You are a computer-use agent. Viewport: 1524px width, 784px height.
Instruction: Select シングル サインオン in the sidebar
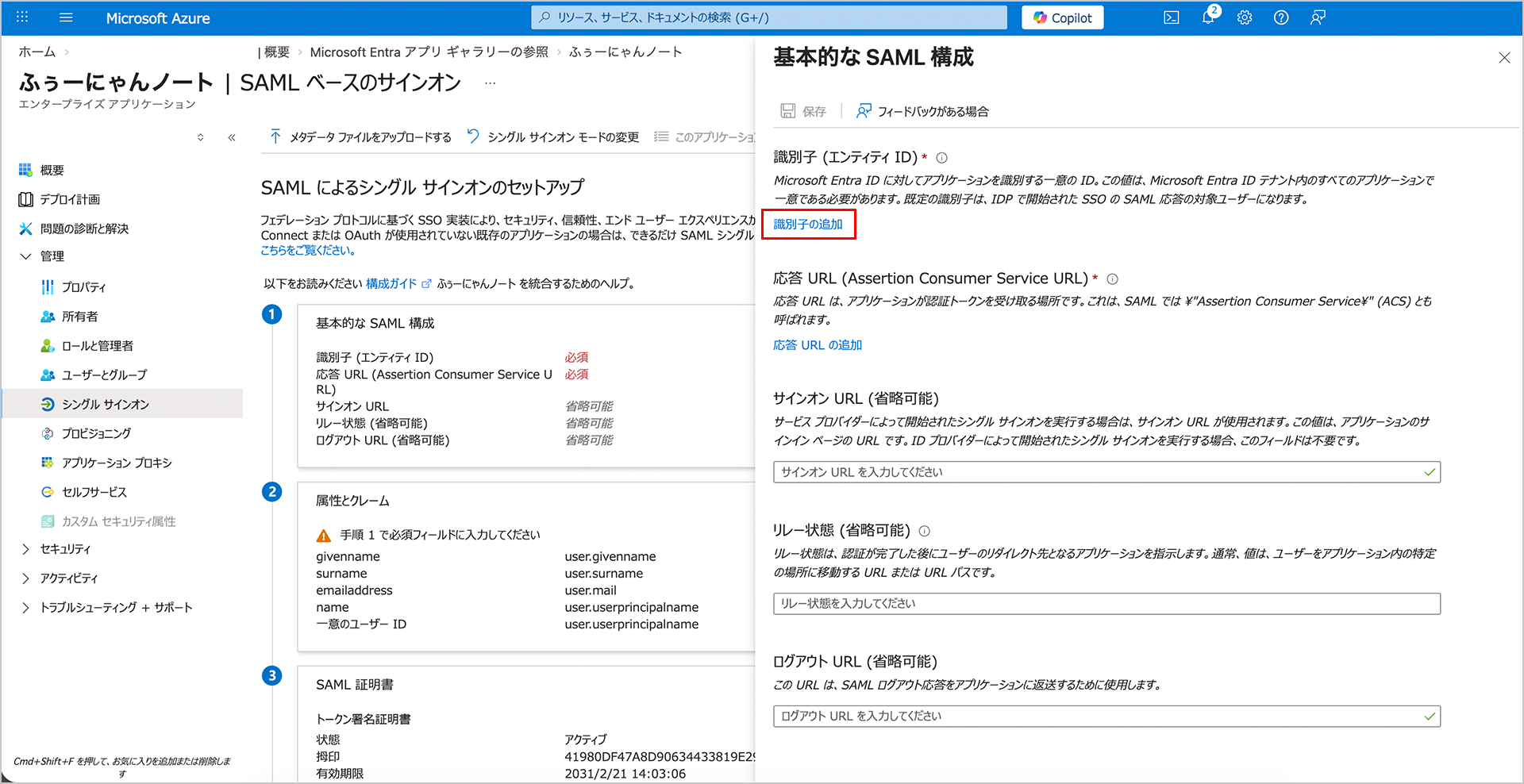click(x=105, y=405)
